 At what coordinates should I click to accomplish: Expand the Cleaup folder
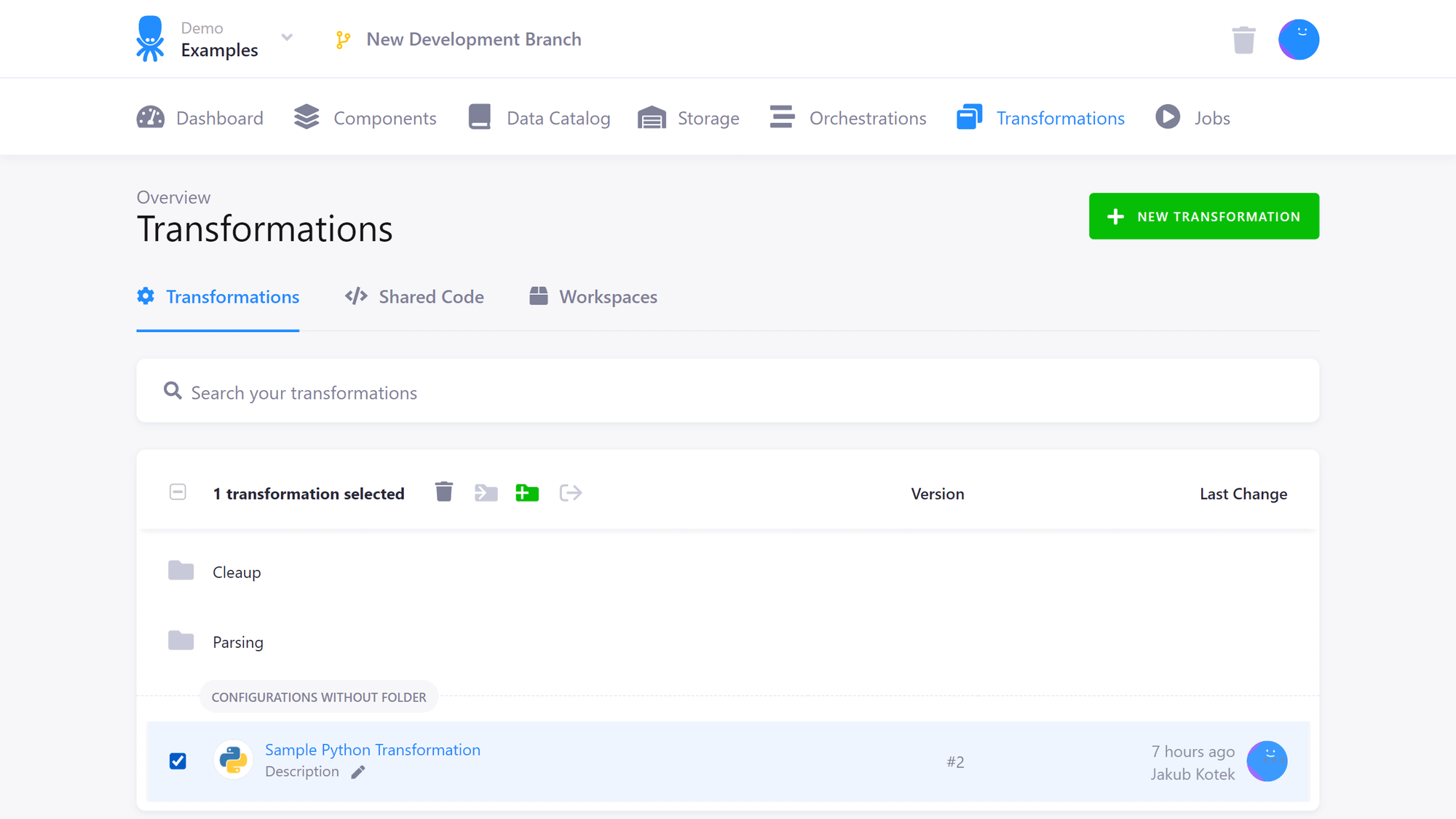236,571
